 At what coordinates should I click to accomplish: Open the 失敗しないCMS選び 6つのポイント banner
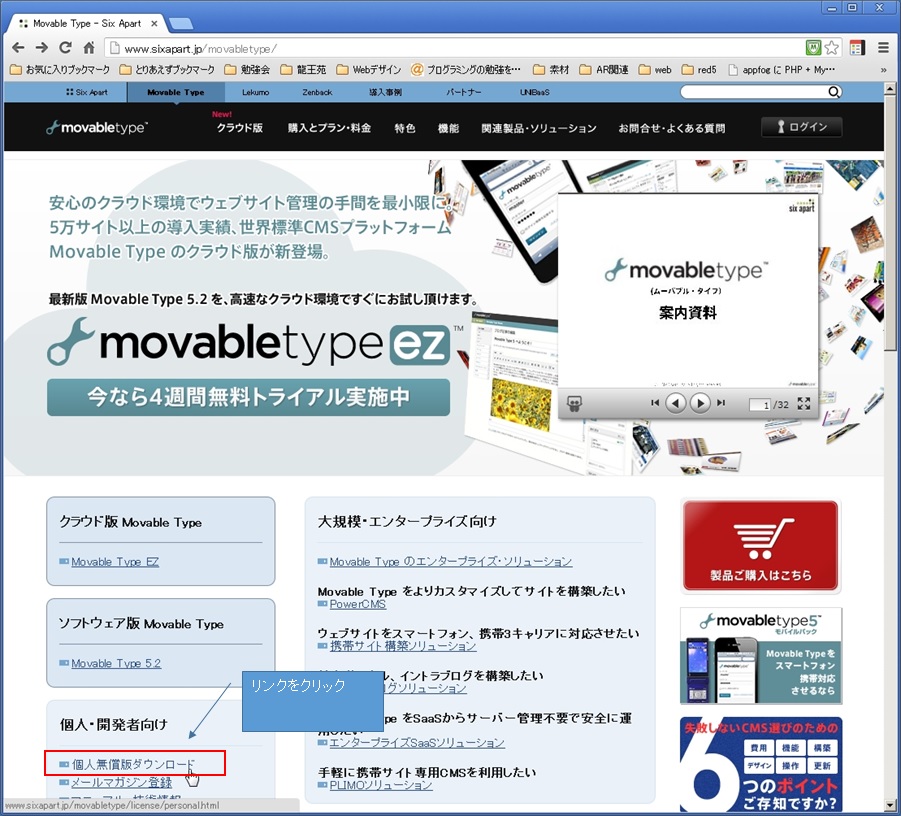[761, 764]
